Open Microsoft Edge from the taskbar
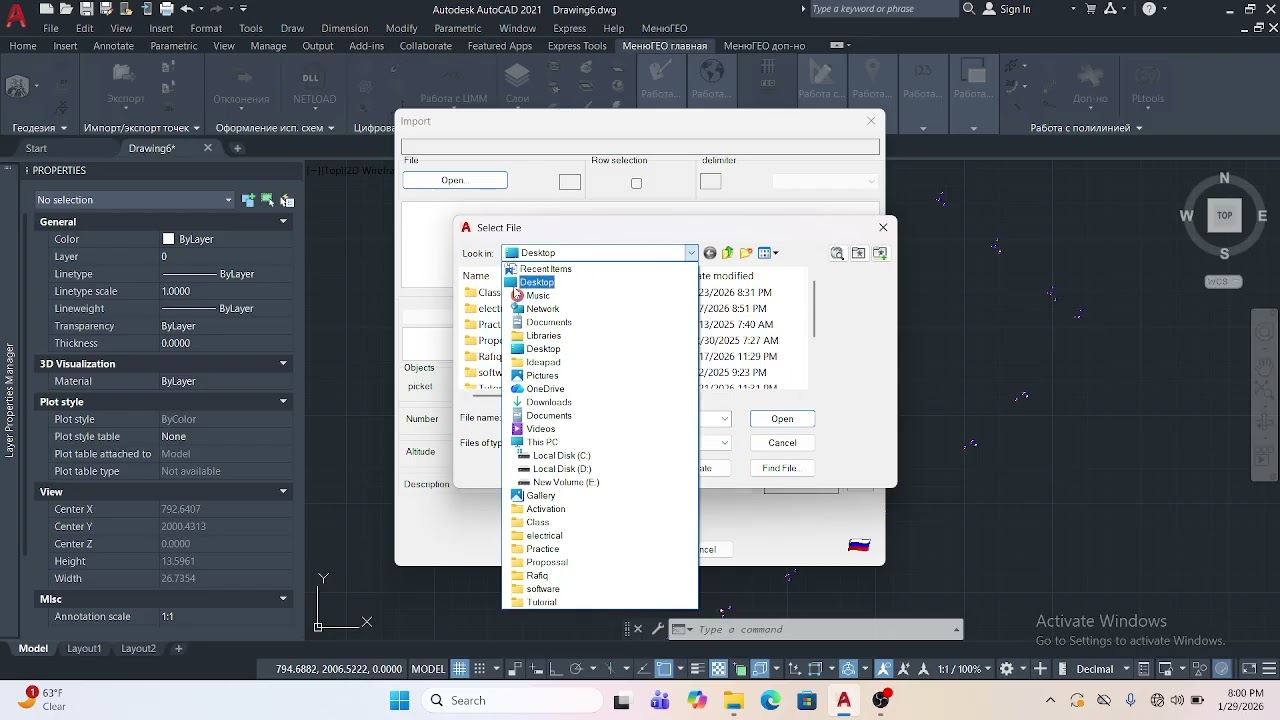1280x720 pixels. coord(770,700)
